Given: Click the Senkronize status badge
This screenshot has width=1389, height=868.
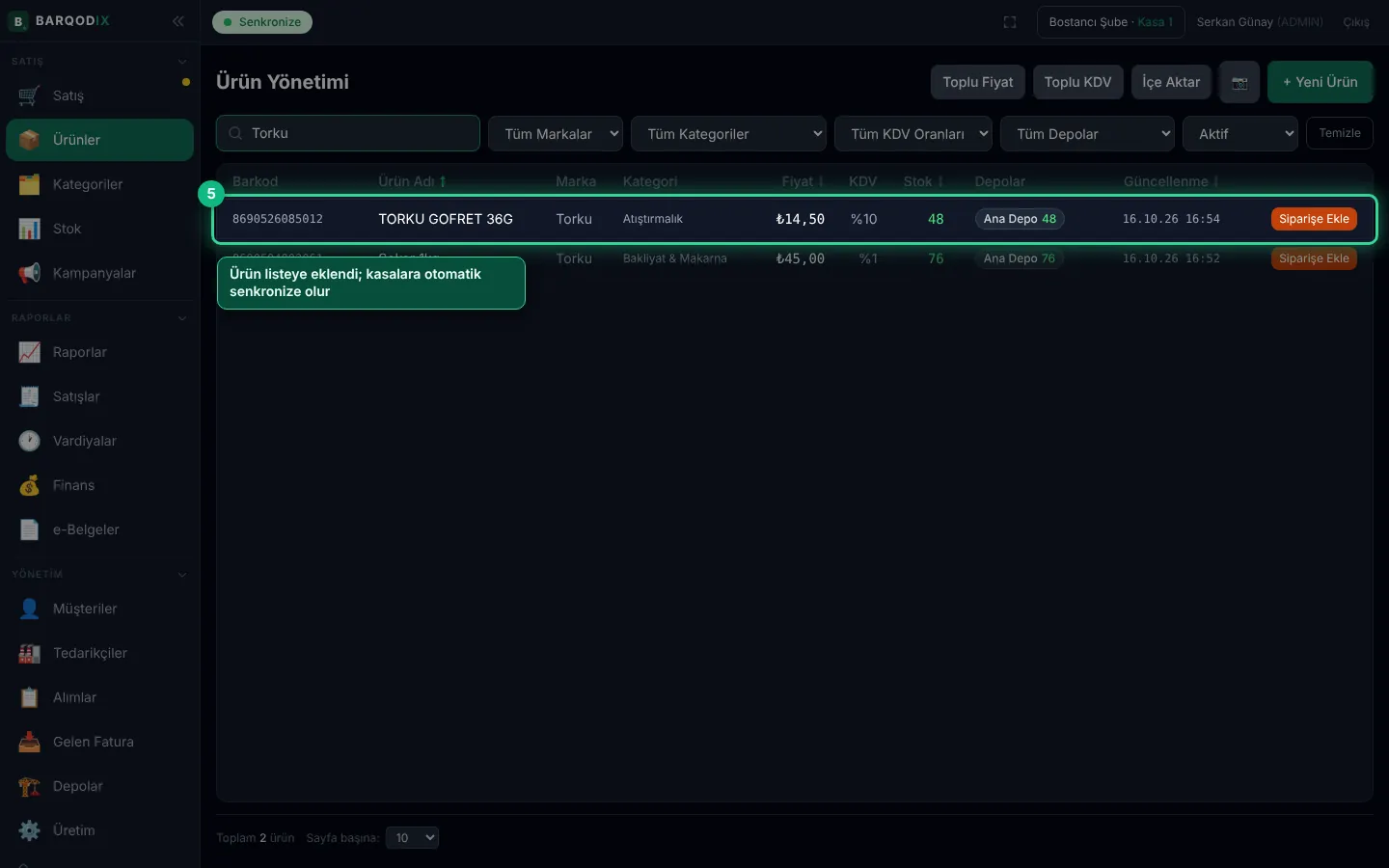Looking at the screenshot, I should pyautogui.click(x=262, y=22).
